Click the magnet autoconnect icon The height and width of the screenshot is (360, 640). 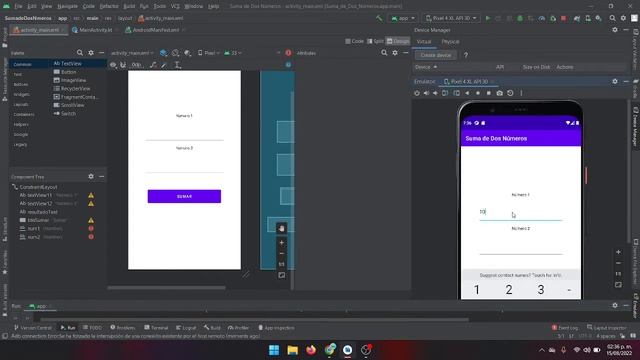click(123, 65)
